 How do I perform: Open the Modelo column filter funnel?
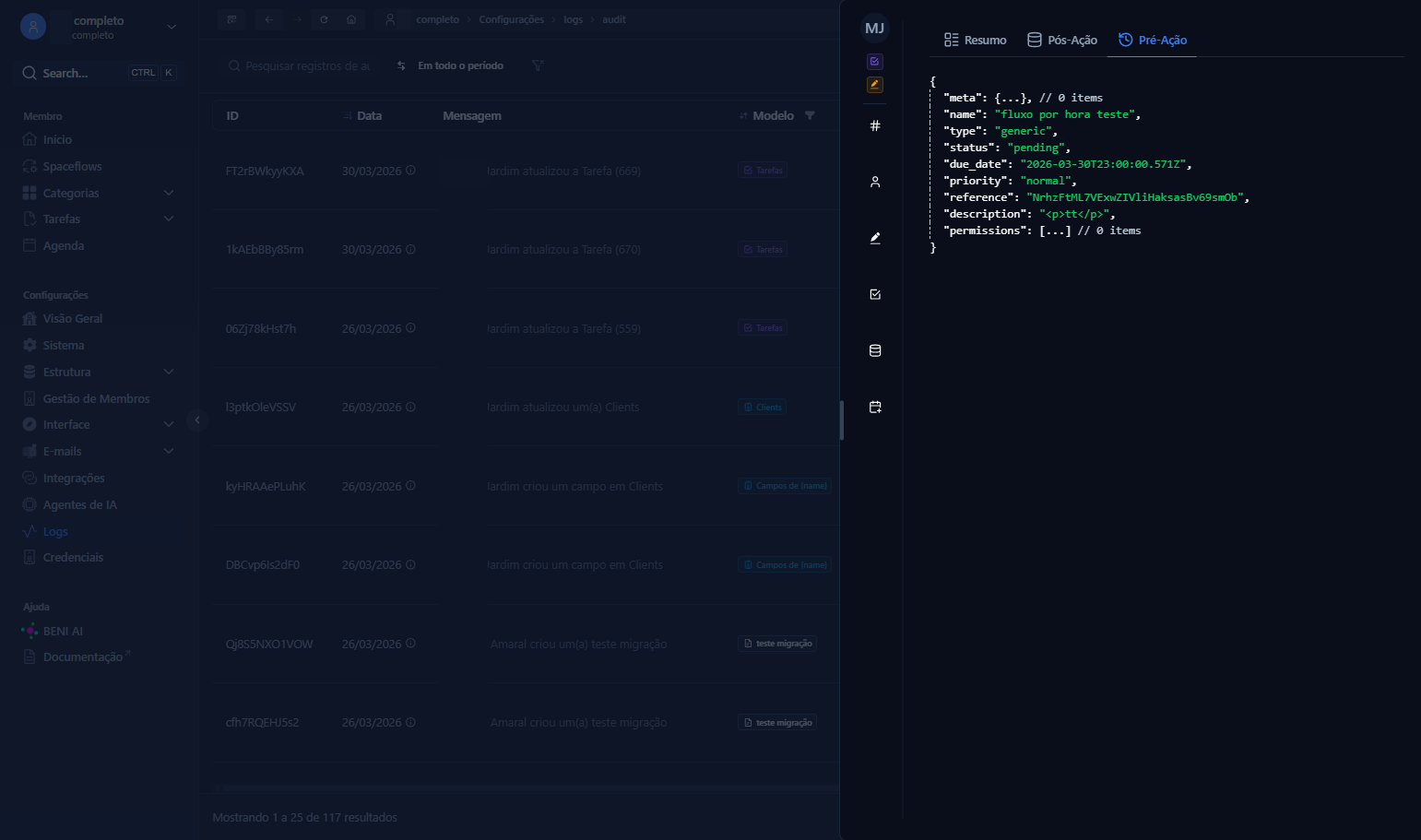[x=810, y=115]
